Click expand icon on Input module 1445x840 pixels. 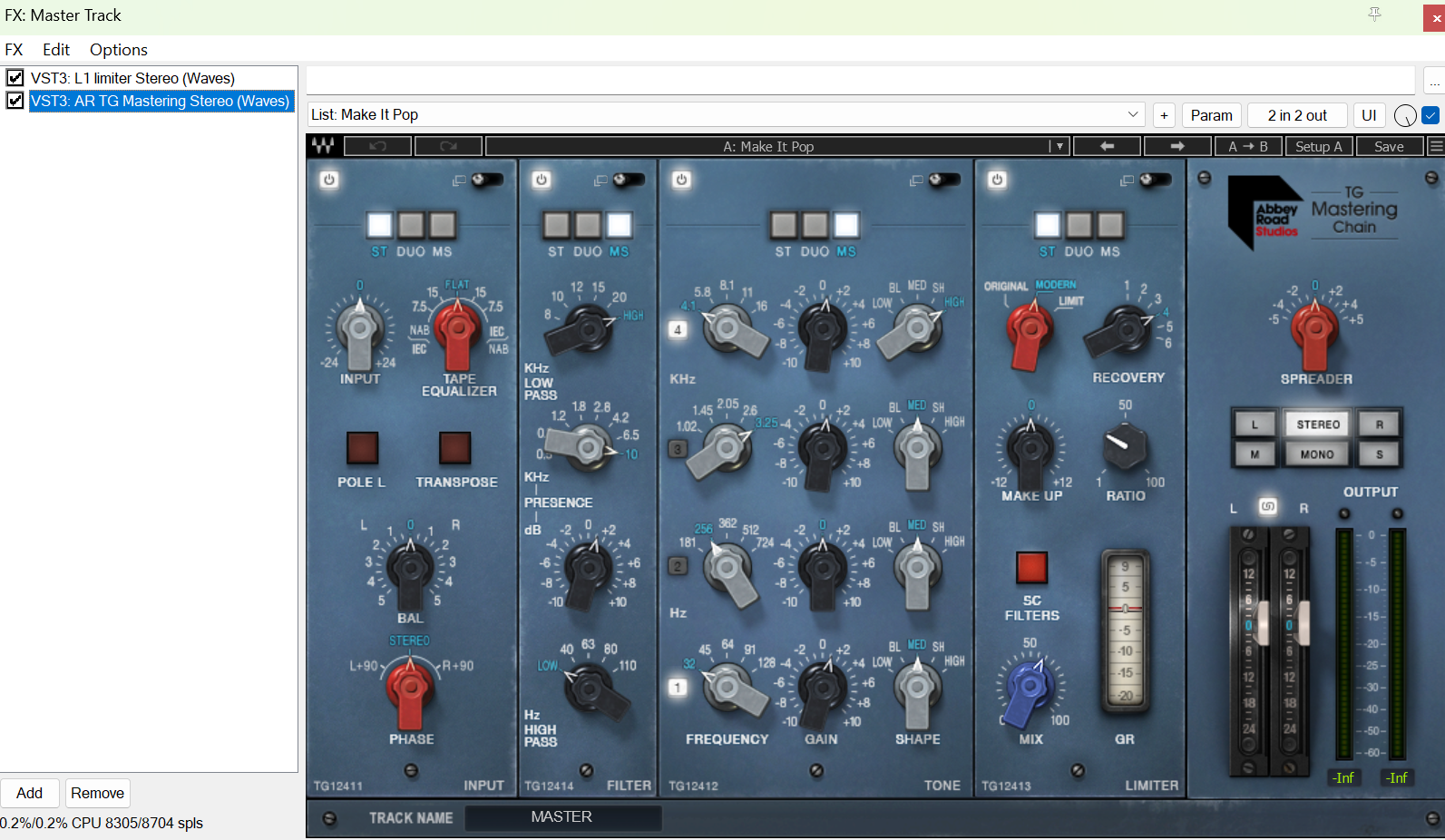point(459,181)
